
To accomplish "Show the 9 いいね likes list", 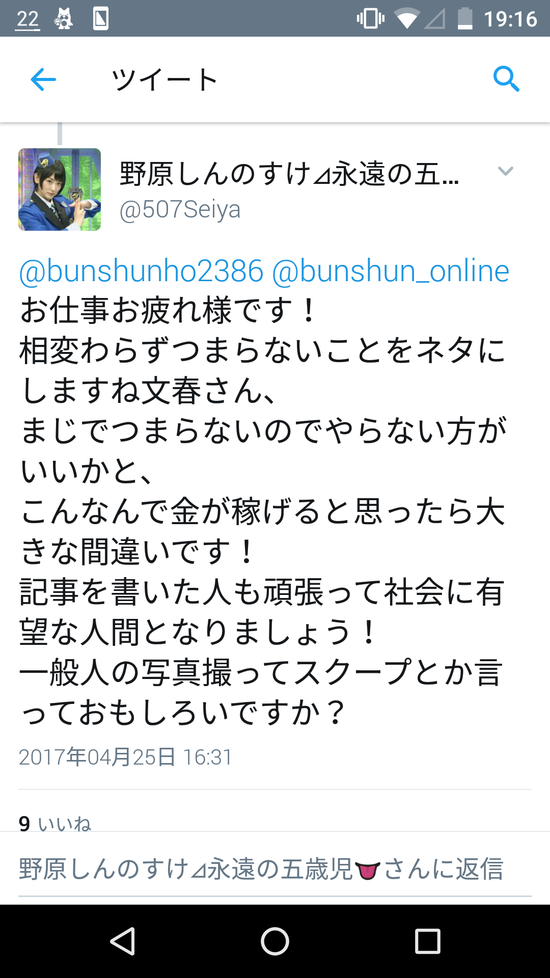I will [55, 824].
